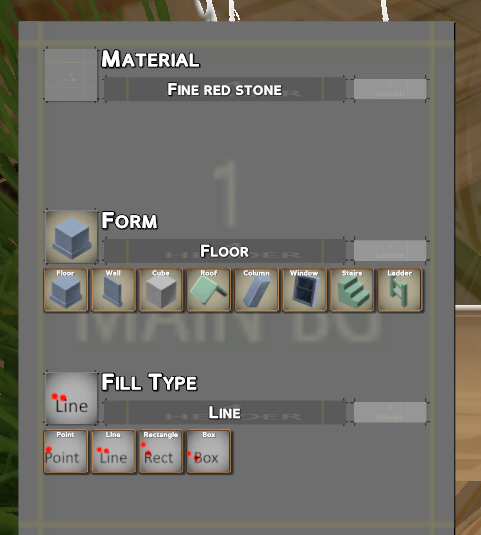Set fill type to Line
The width and height of the screenshot is (481, 535).
click(x=114, y=451)
